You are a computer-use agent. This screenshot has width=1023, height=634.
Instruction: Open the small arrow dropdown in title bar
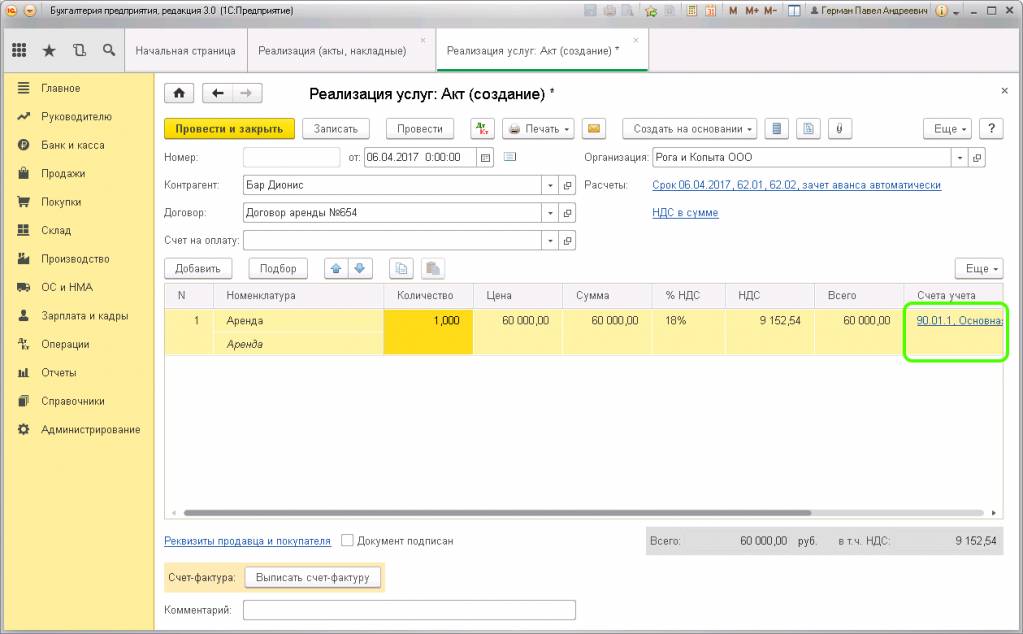coord(956,12)
